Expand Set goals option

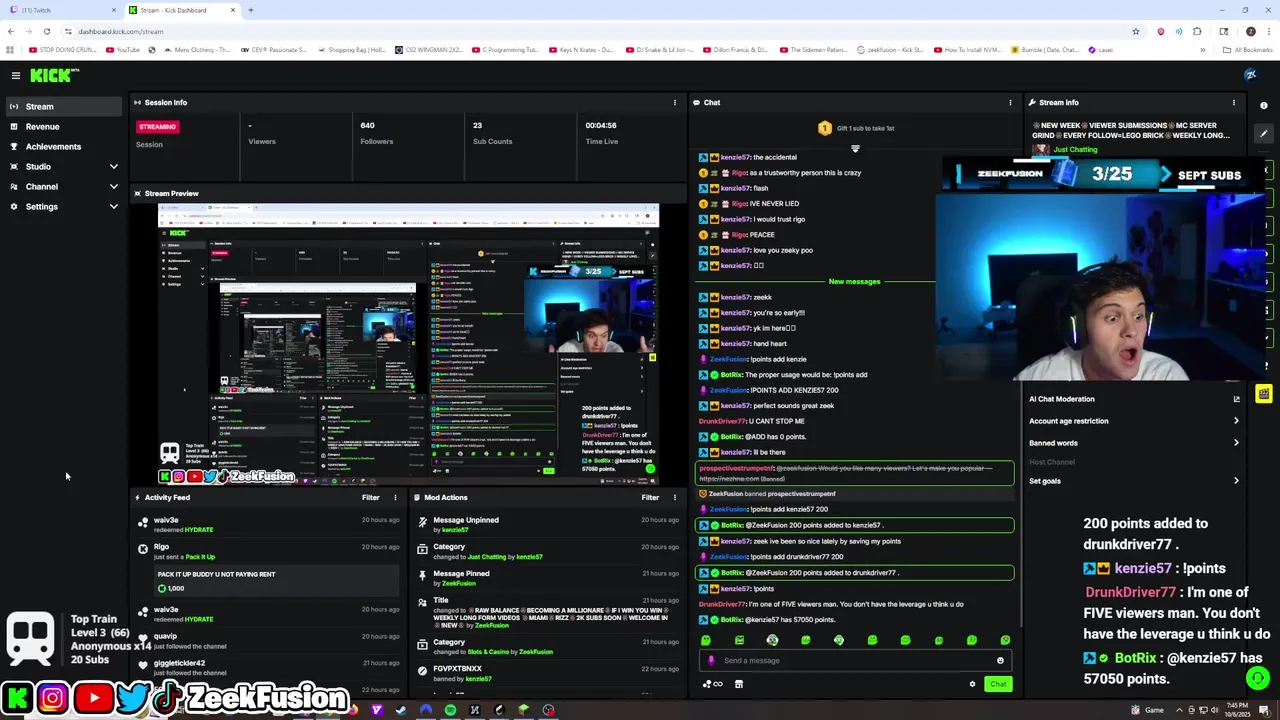coord(1133,481)
